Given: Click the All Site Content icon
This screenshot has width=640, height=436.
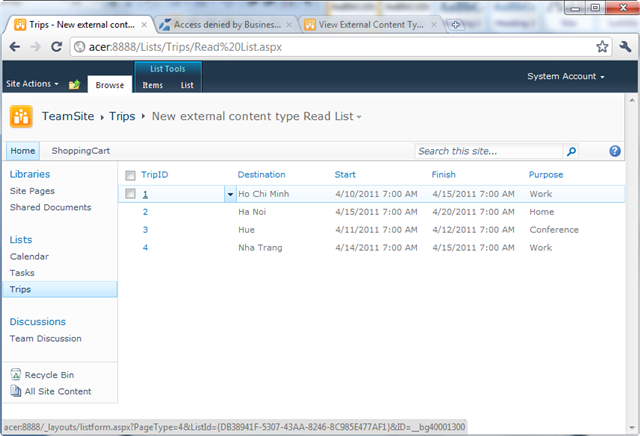Looking at the screenshot, I should 16,391.
